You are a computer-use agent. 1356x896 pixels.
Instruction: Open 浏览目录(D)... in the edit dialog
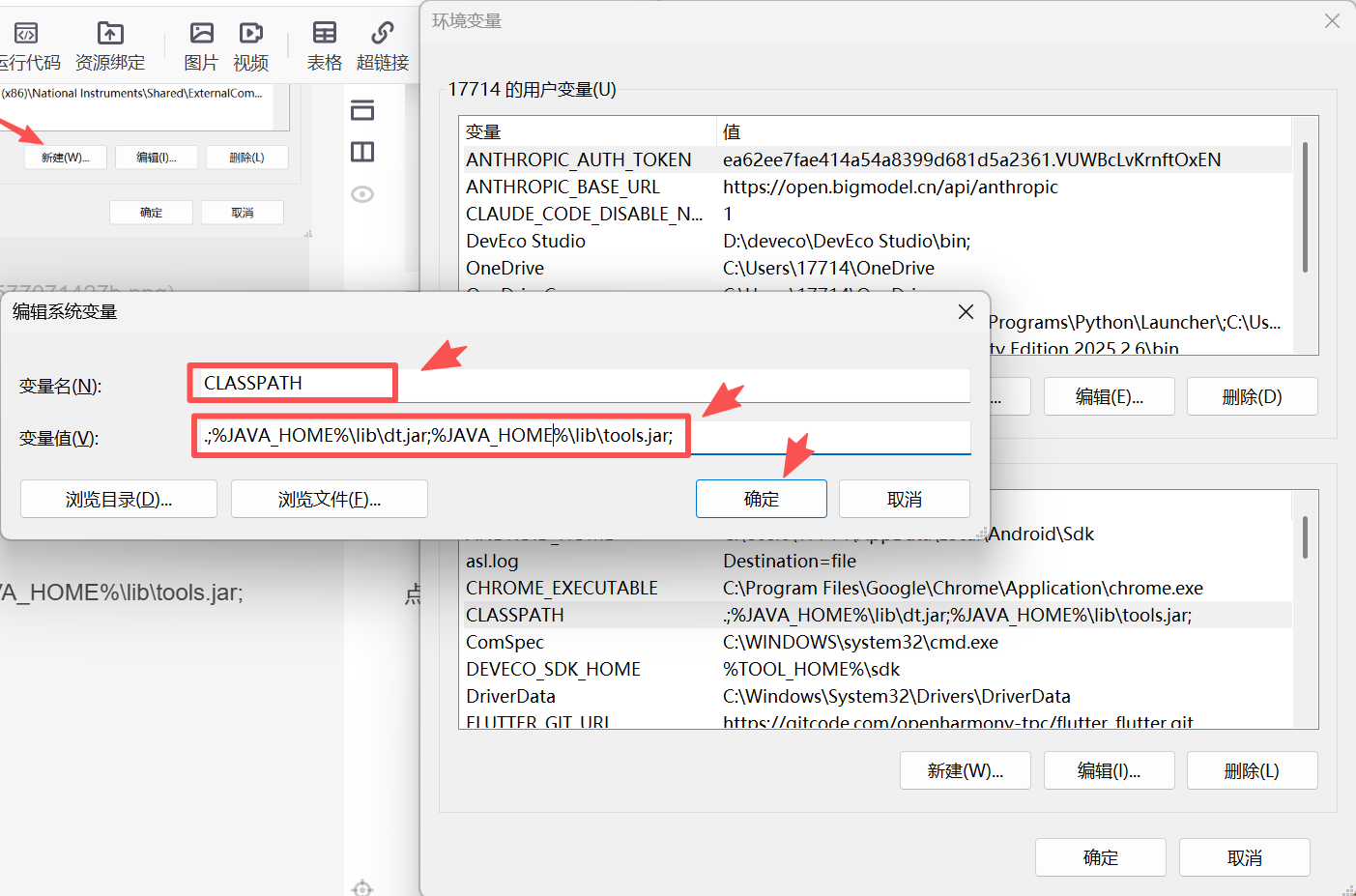pyautogui.click(x=119, y=499)
